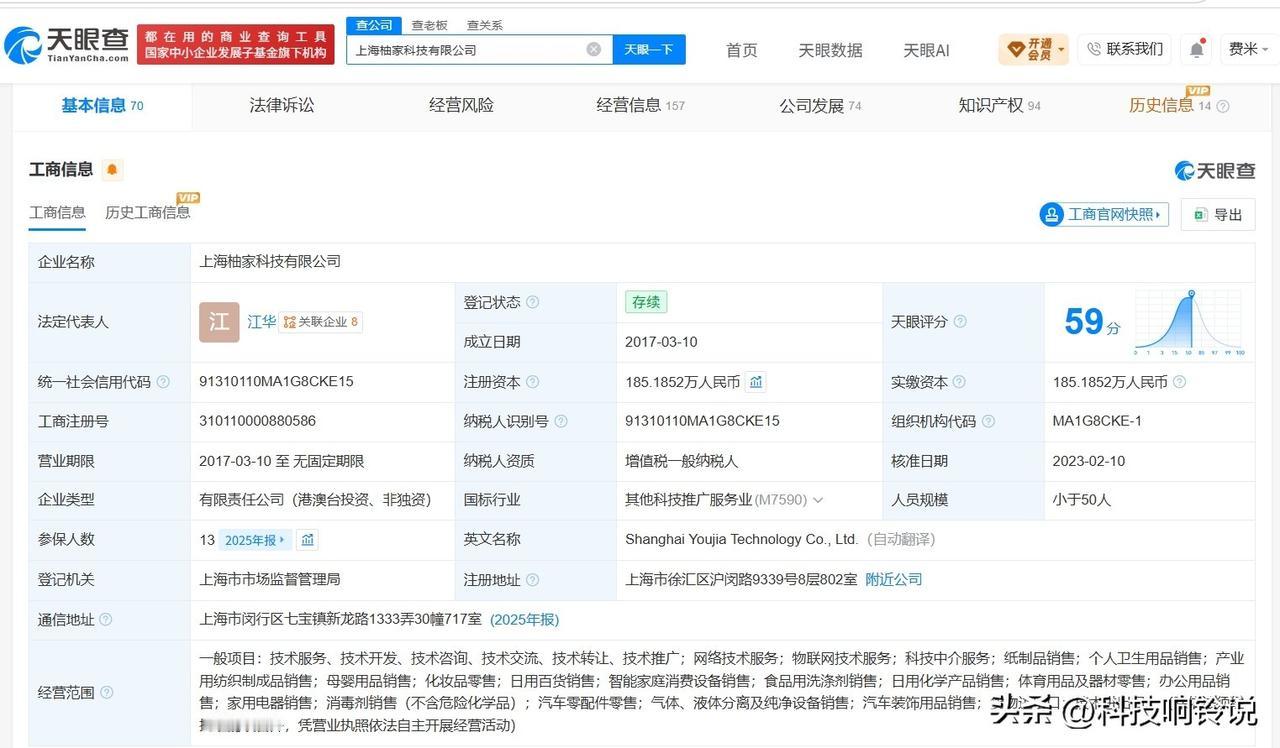Viewport: 1280px width, 748px height.
Task: Click the red 国家中小企业发展子基金 banner
Action: (x=236, y=45)
